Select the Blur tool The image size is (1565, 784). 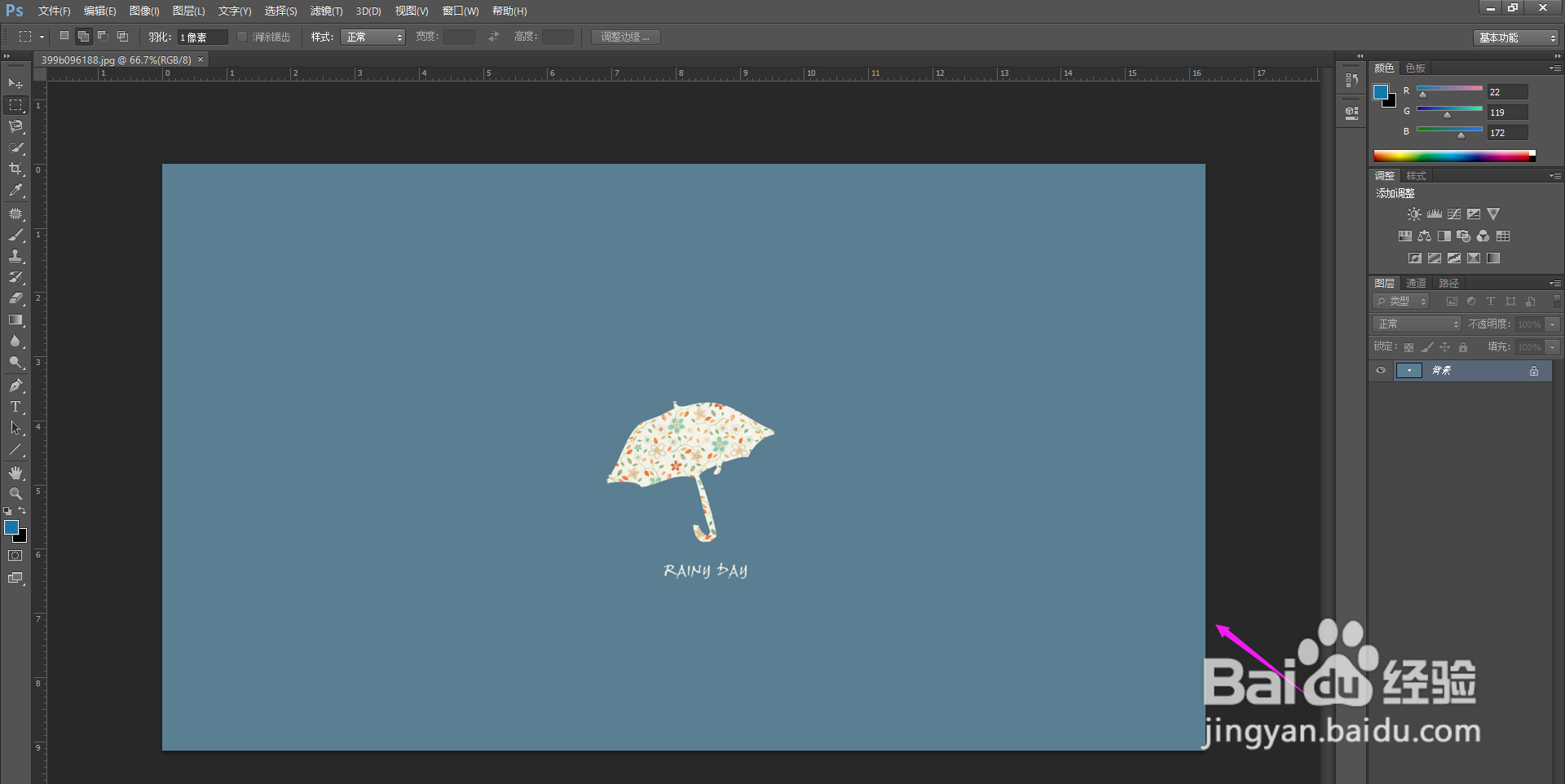pos(15,341)
